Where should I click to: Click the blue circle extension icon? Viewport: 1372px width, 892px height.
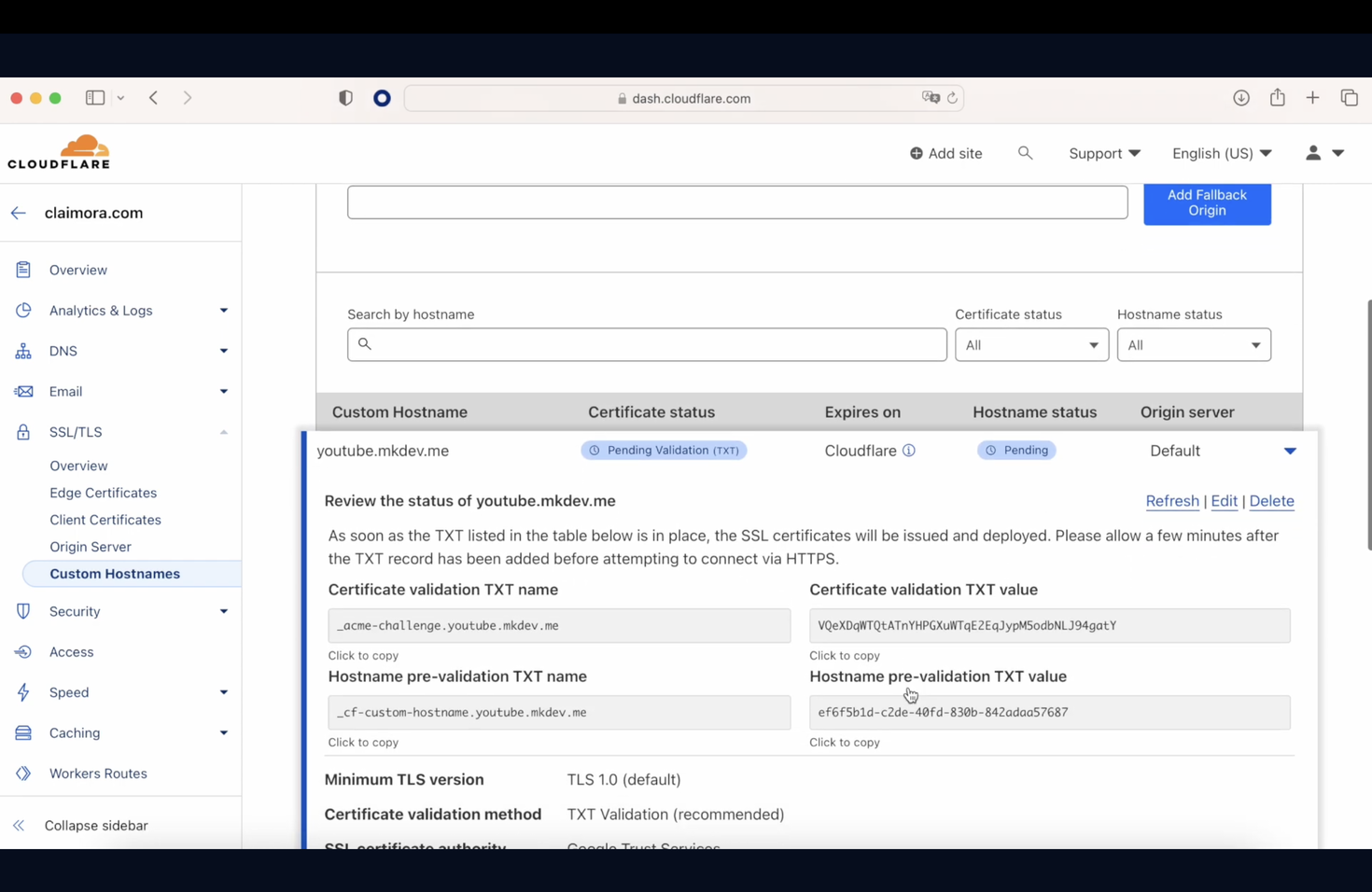382,98
